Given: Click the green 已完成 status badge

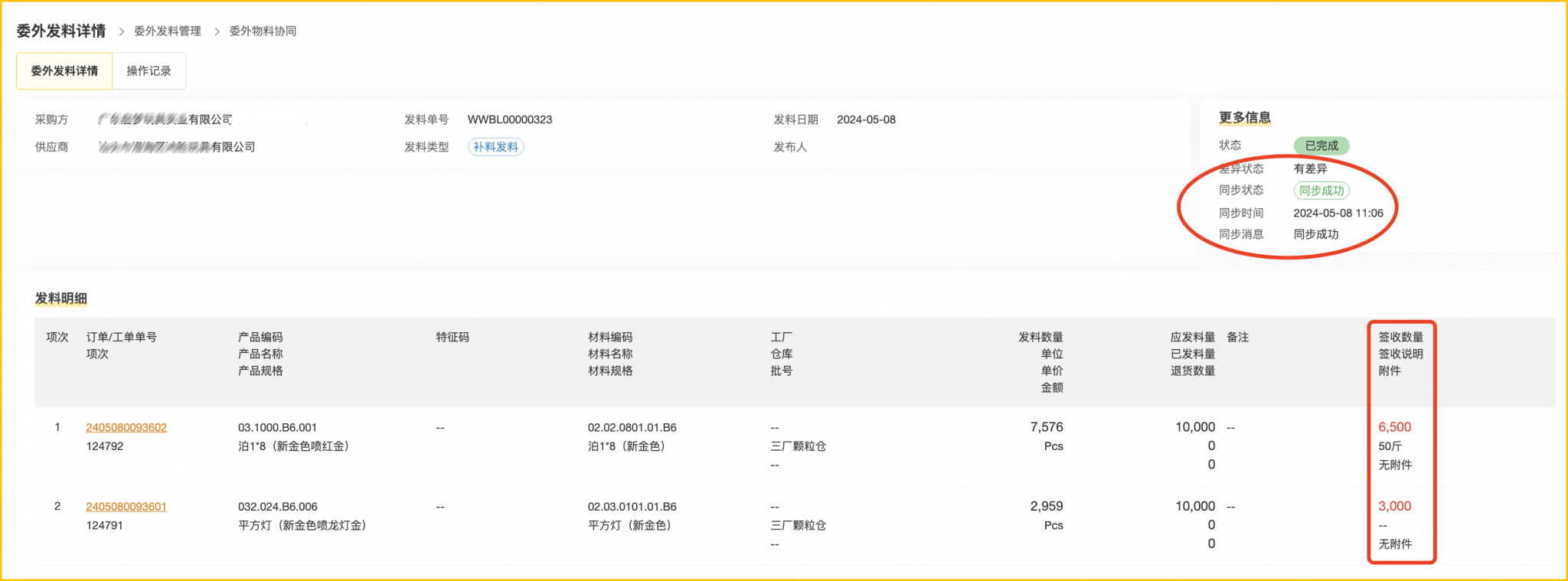Looking at the screenshot, I should [x=1321, y=145].
